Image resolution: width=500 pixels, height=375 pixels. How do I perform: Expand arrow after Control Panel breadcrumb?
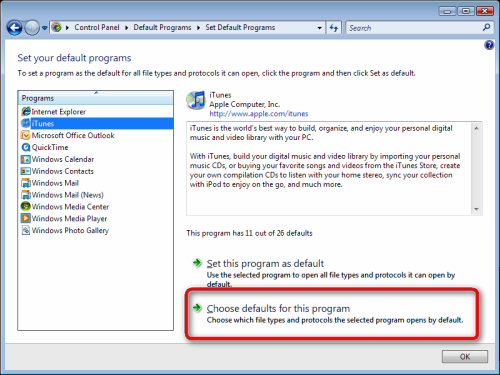127,28
